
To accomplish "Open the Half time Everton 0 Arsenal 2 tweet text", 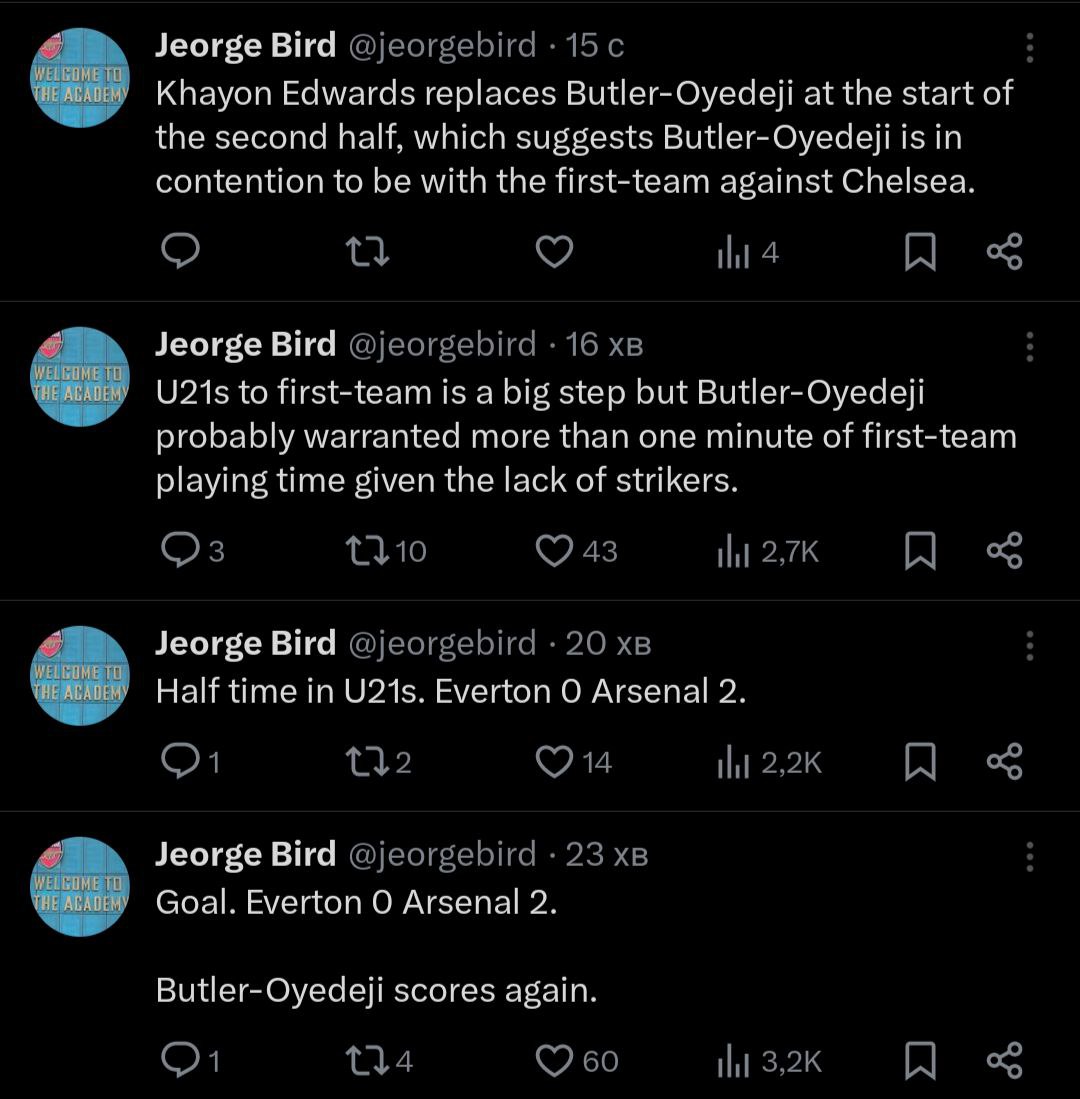I will tap(451, 692).
